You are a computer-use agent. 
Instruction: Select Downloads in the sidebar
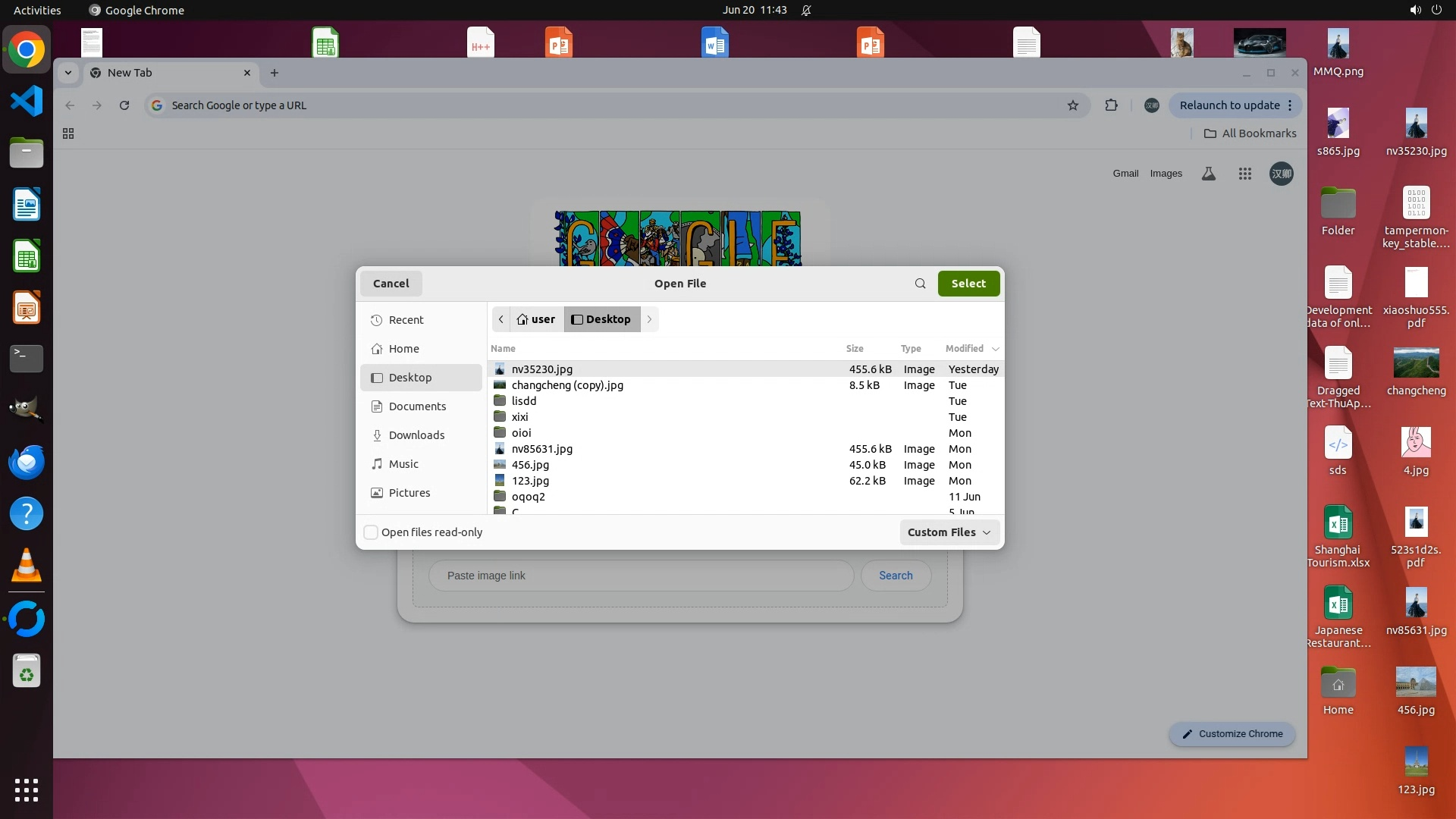416,435
